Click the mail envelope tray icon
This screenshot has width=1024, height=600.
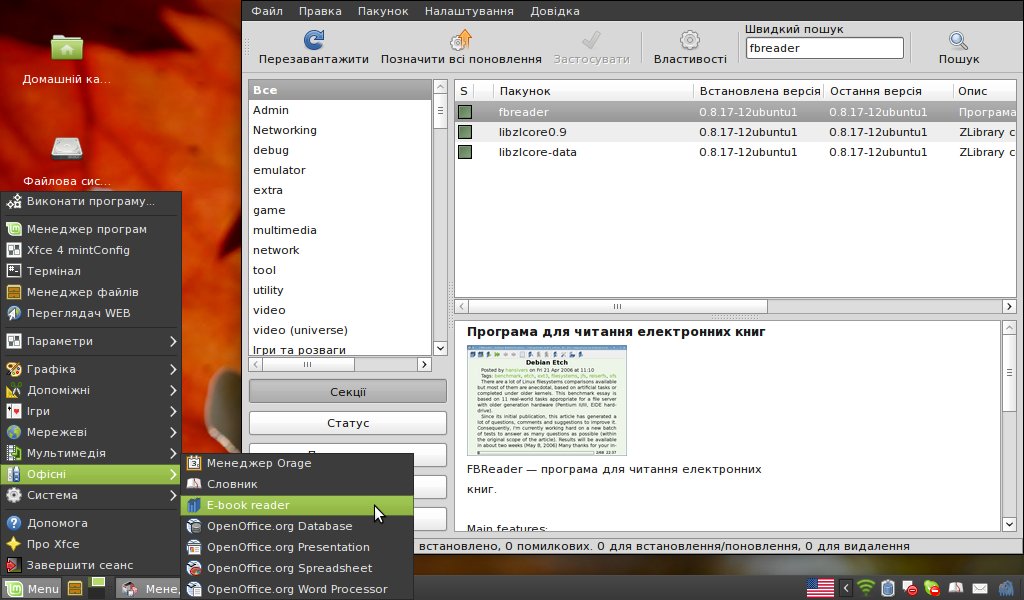[980, 588]
